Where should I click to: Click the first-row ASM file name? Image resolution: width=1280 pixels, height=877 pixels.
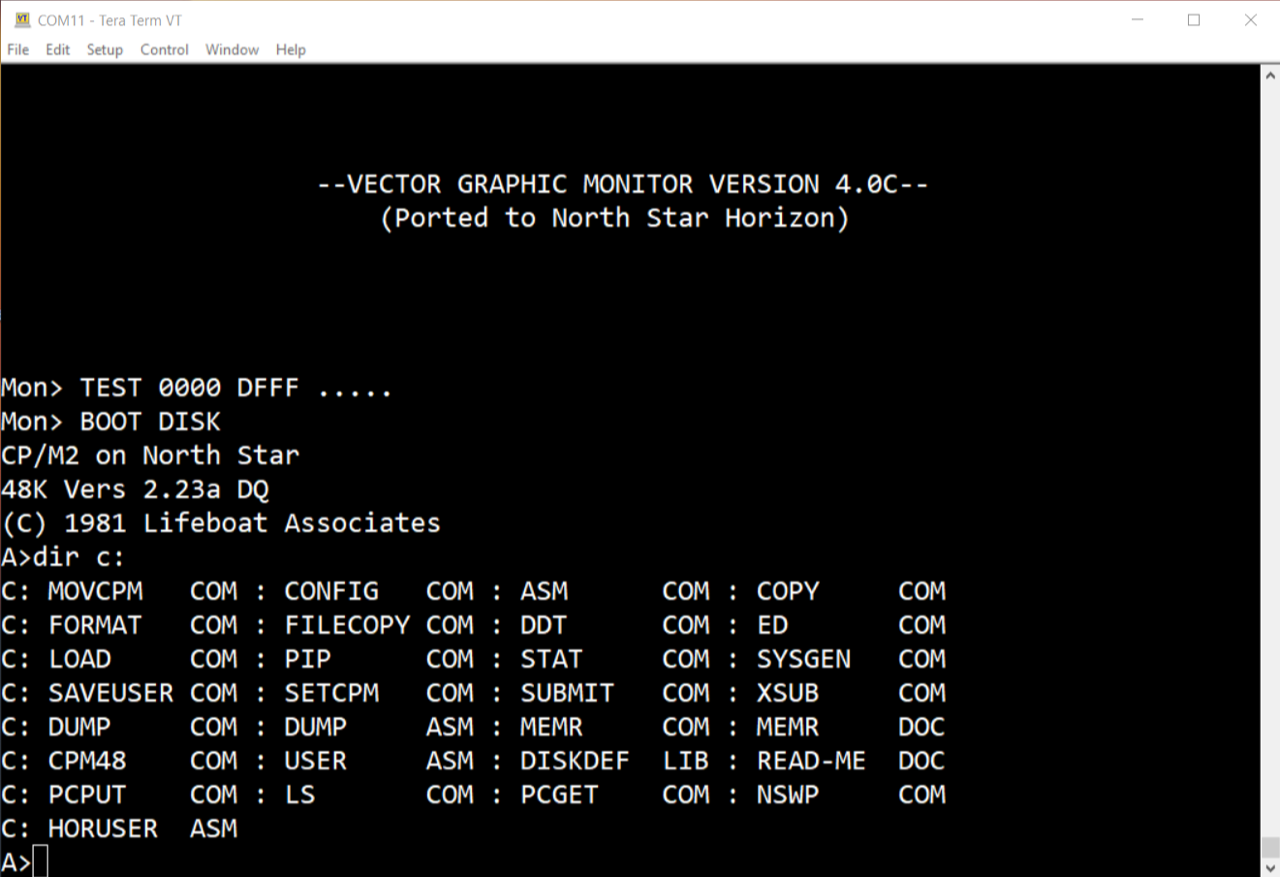[544, 592]
